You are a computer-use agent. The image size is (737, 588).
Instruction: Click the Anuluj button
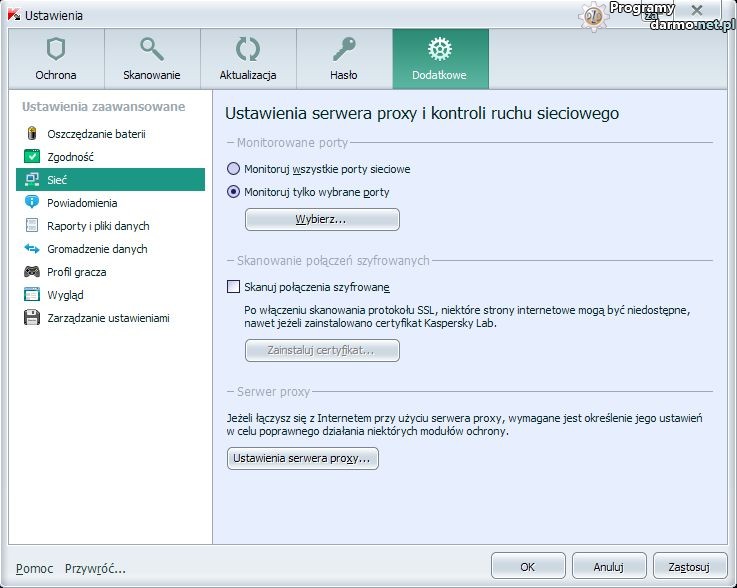click(609, 566)
